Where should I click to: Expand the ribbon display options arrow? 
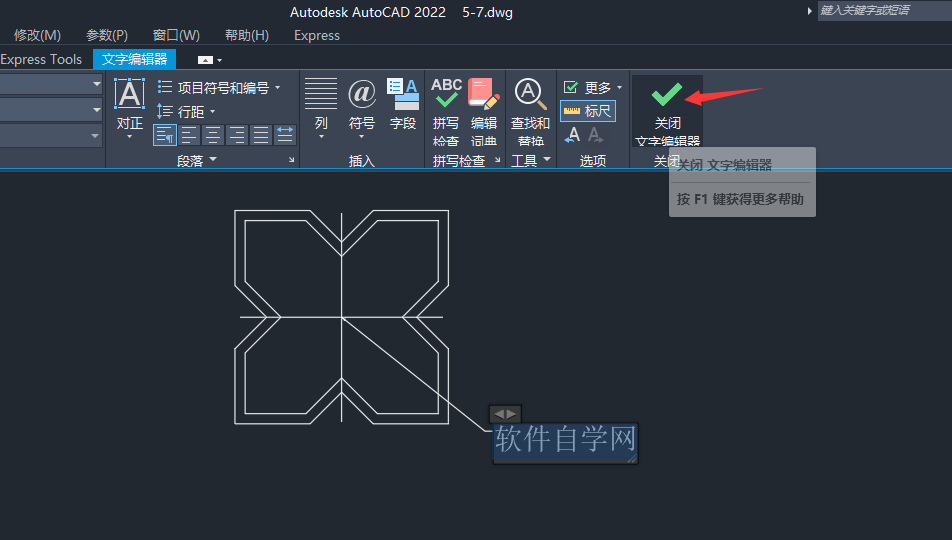click(220, 60)
